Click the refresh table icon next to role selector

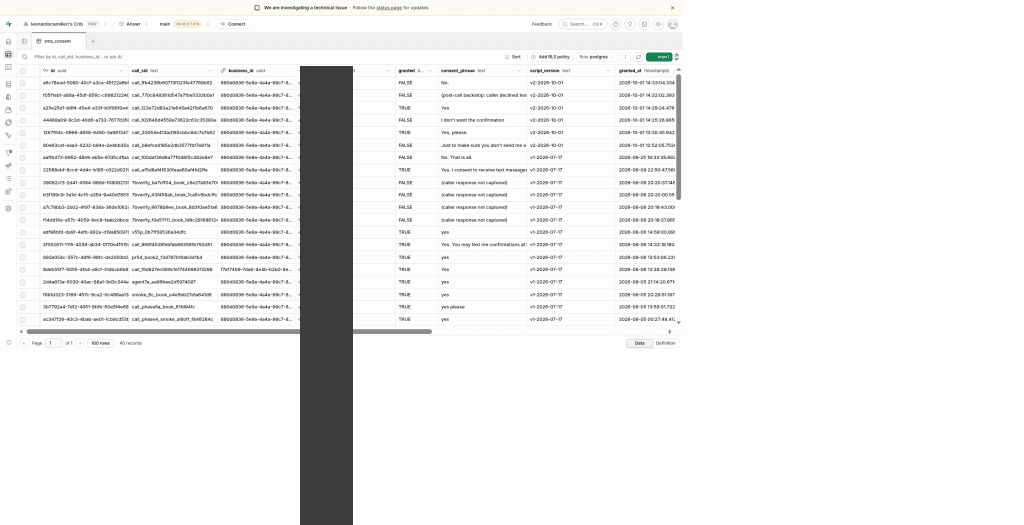pyautogui.click(x=638, y=57)
